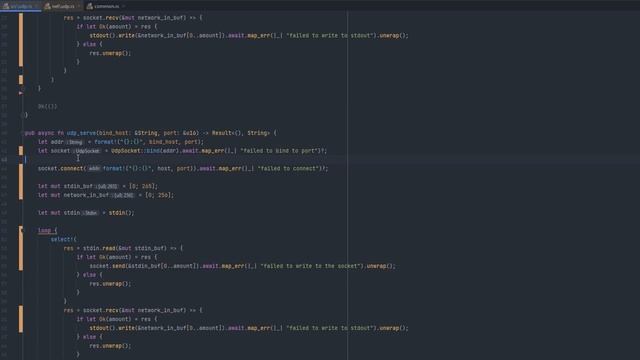
Task: Click the underlined loop keyword
Action: click(x=44, y=231)
